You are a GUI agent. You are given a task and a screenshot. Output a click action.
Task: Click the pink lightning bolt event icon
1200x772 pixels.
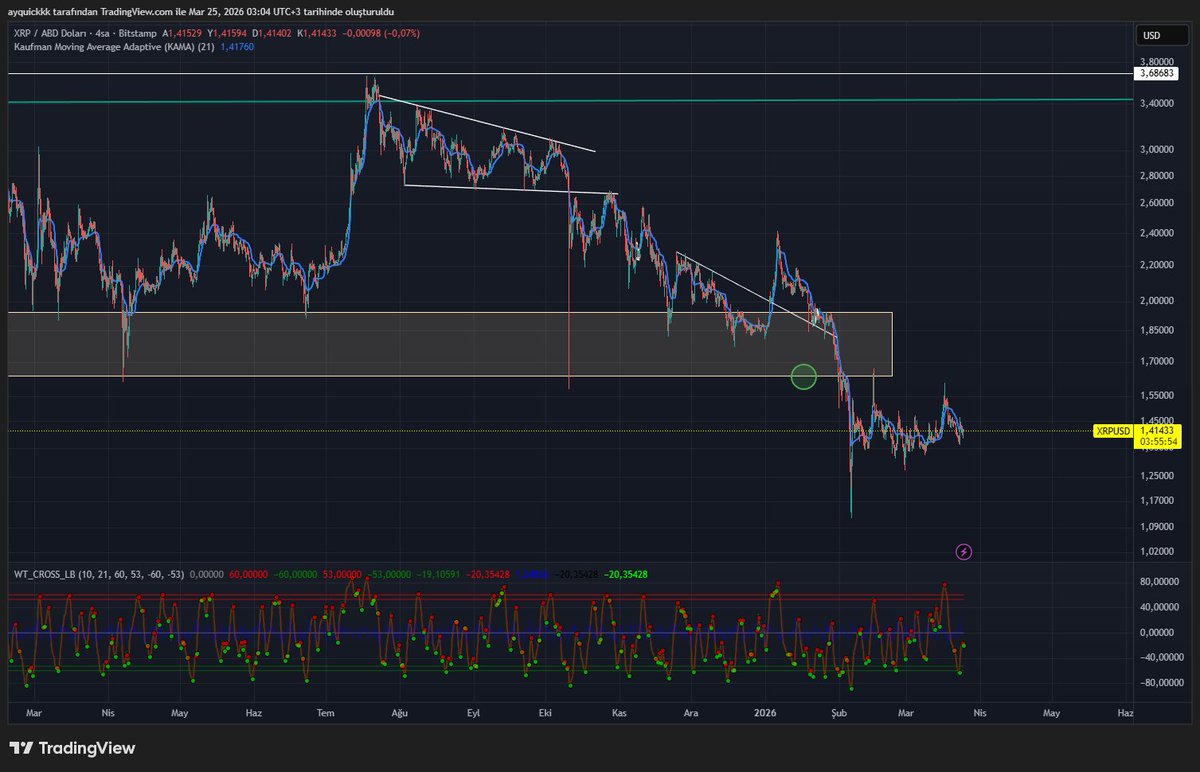(963, 551)
